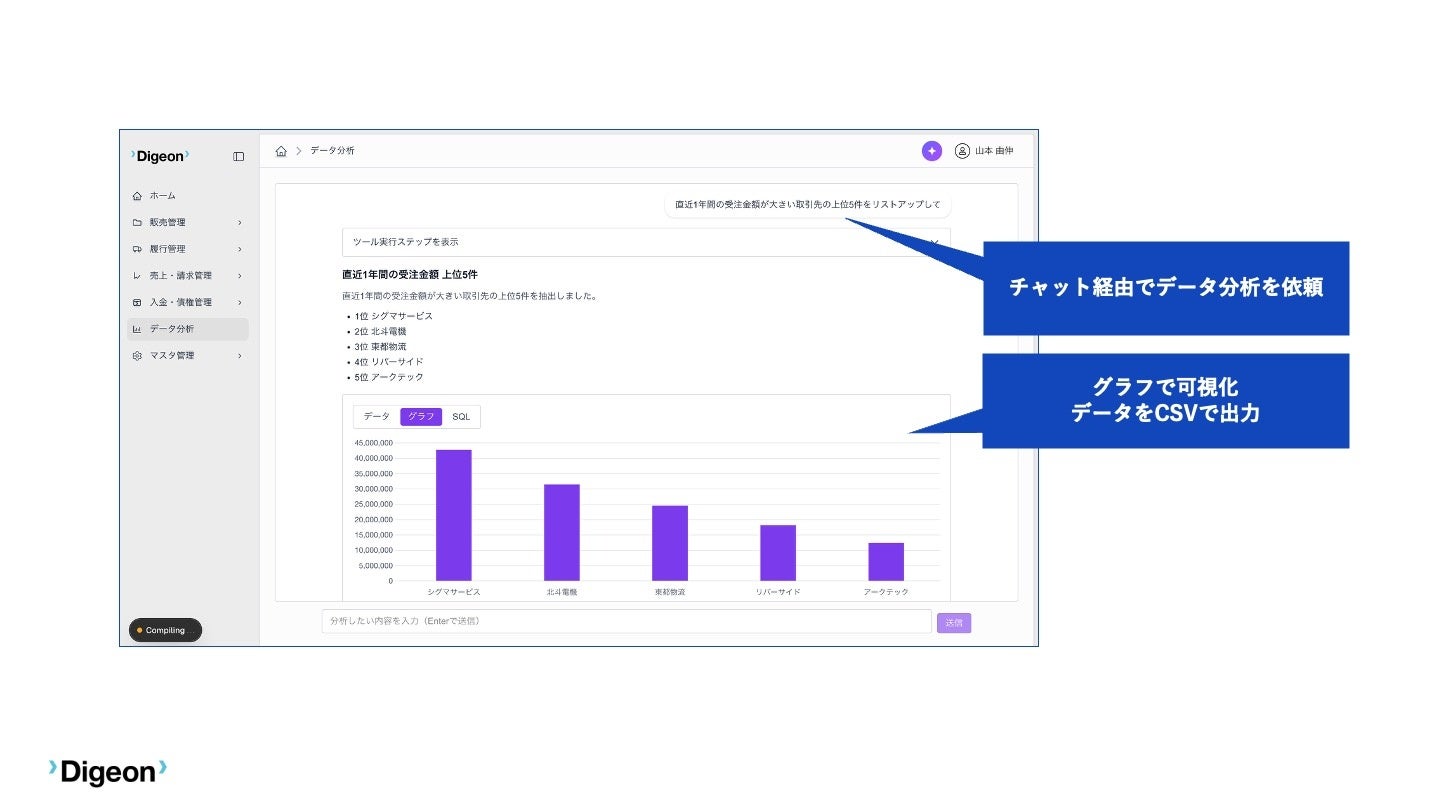Click list item 5位 アークテック
Viewport: 1440px width, 810px height.
coord(389,377)
